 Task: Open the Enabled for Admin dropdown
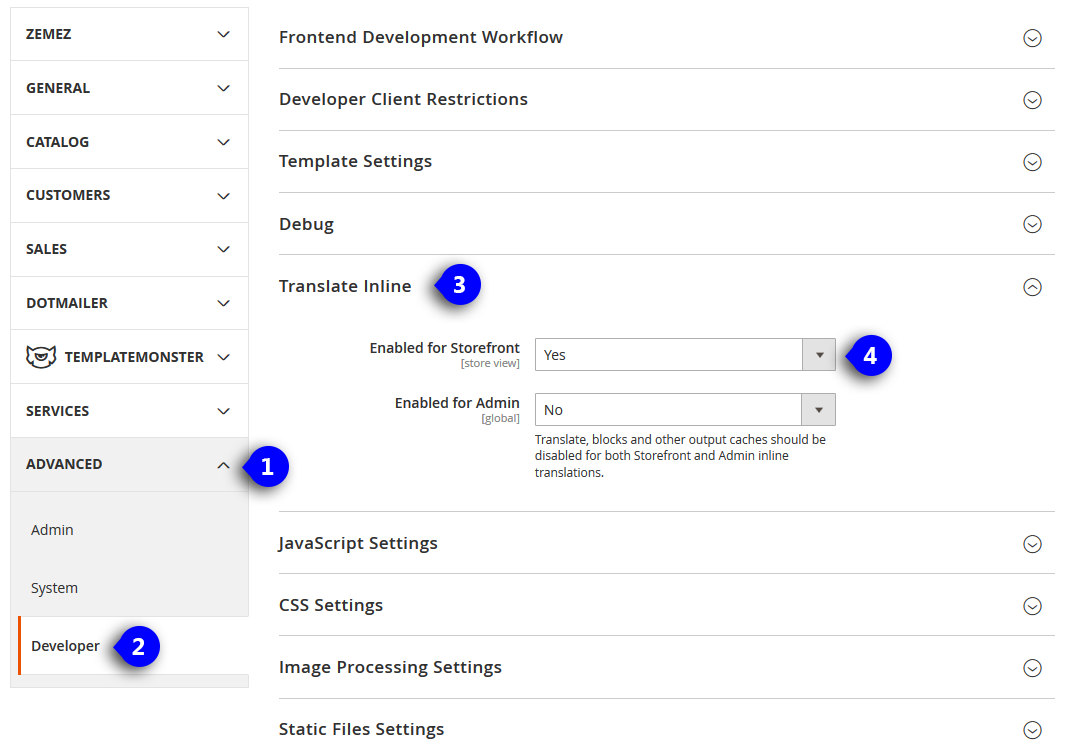pyautogui.click(x=685, y=410)
